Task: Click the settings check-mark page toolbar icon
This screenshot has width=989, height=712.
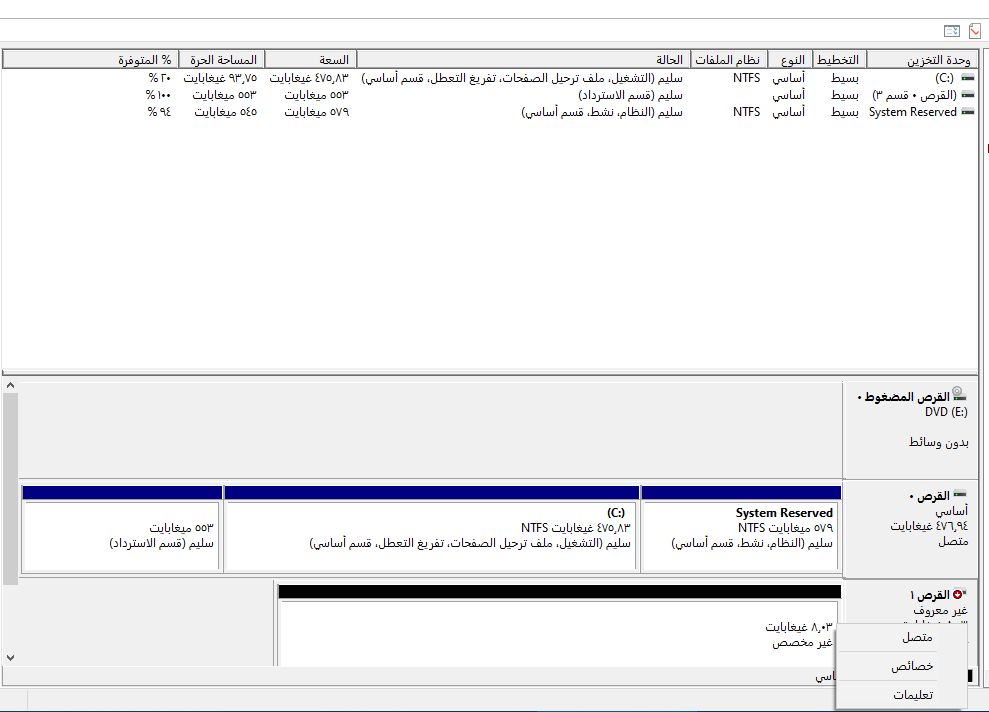Action: point(974,30)
